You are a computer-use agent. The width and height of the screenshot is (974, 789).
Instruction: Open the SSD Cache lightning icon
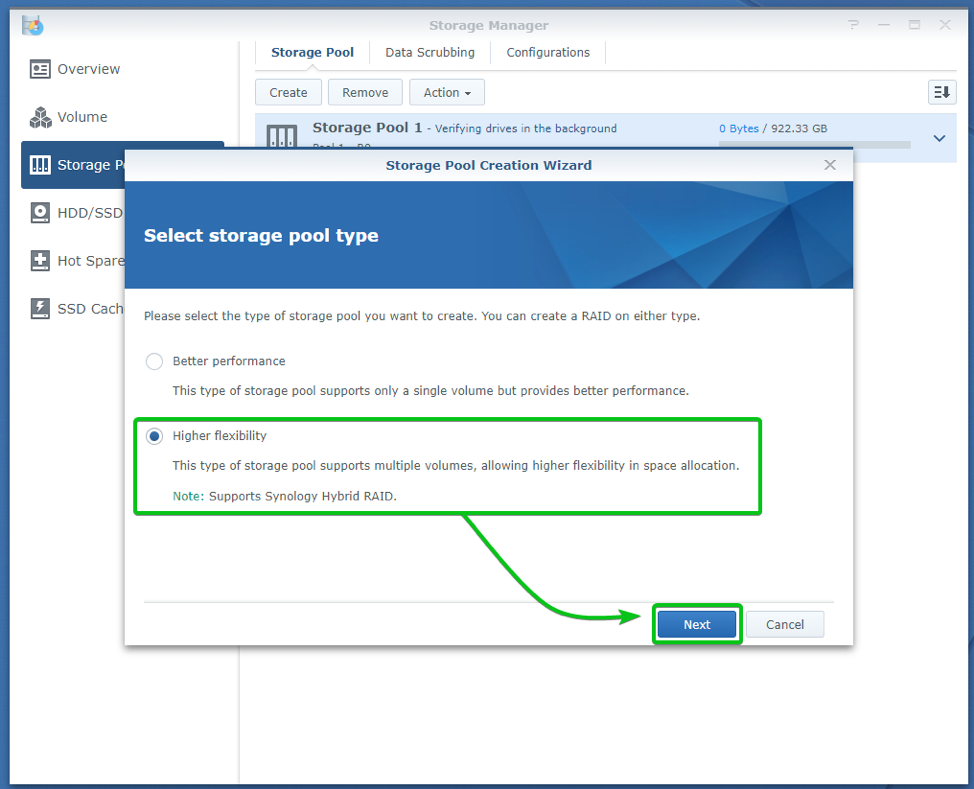[x=40, y=309]
